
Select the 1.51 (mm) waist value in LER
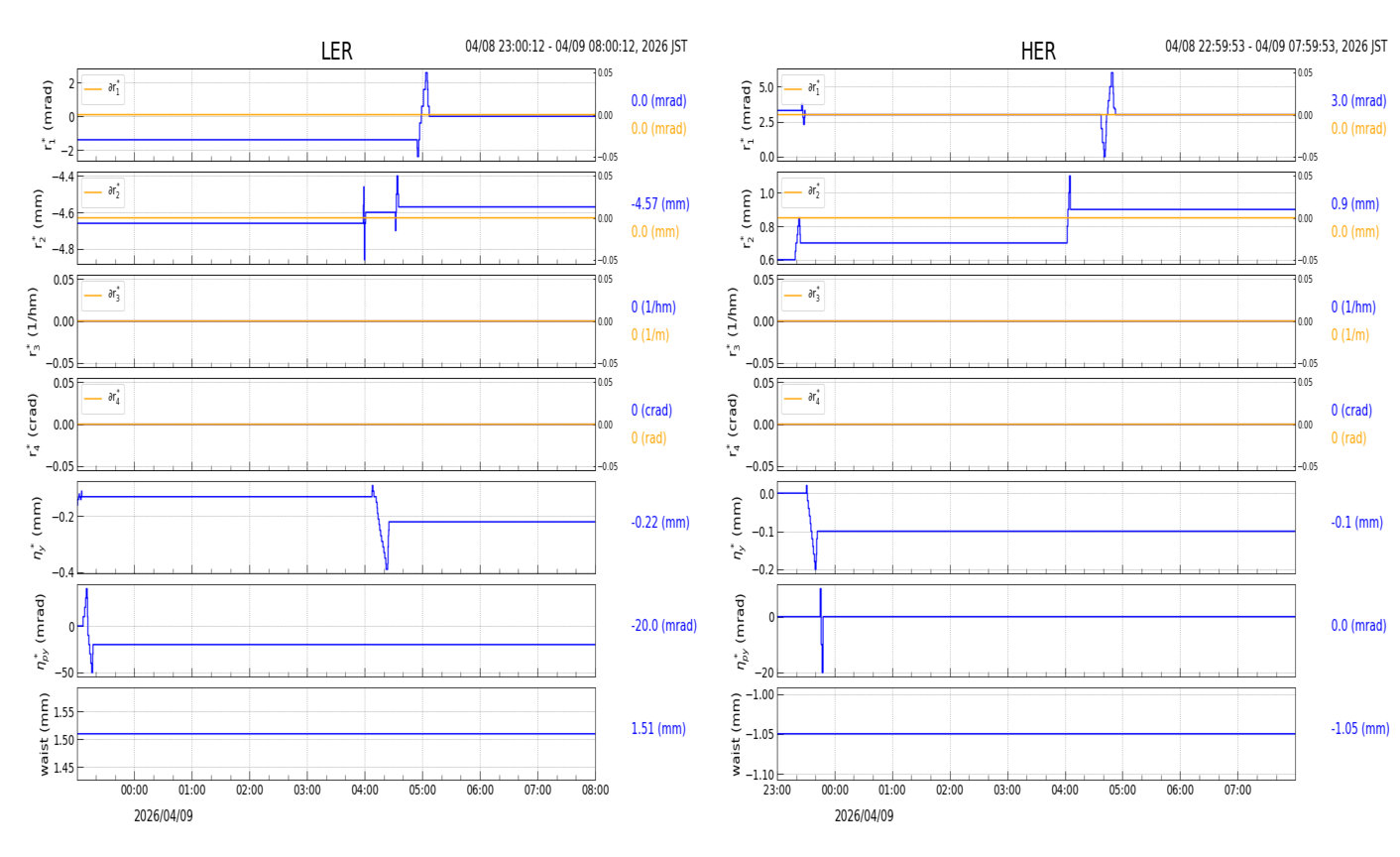coord(658,728)
